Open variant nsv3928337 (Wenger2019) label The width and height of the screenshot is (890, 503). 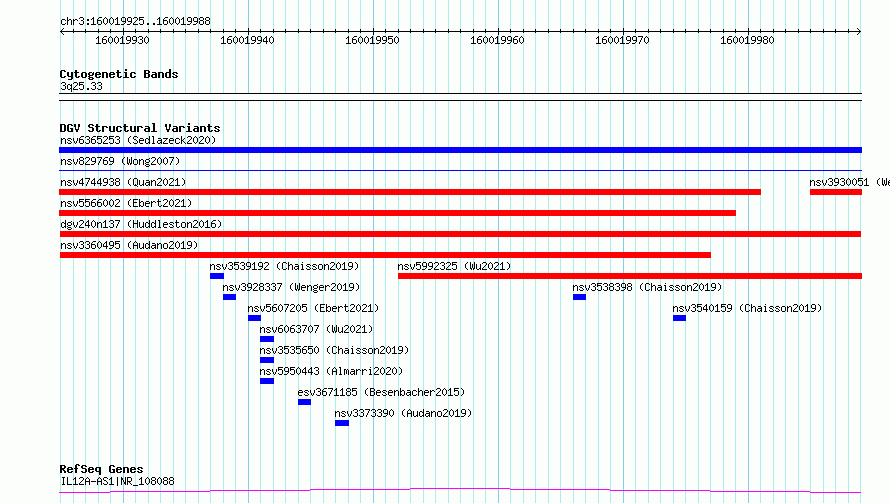291,287
